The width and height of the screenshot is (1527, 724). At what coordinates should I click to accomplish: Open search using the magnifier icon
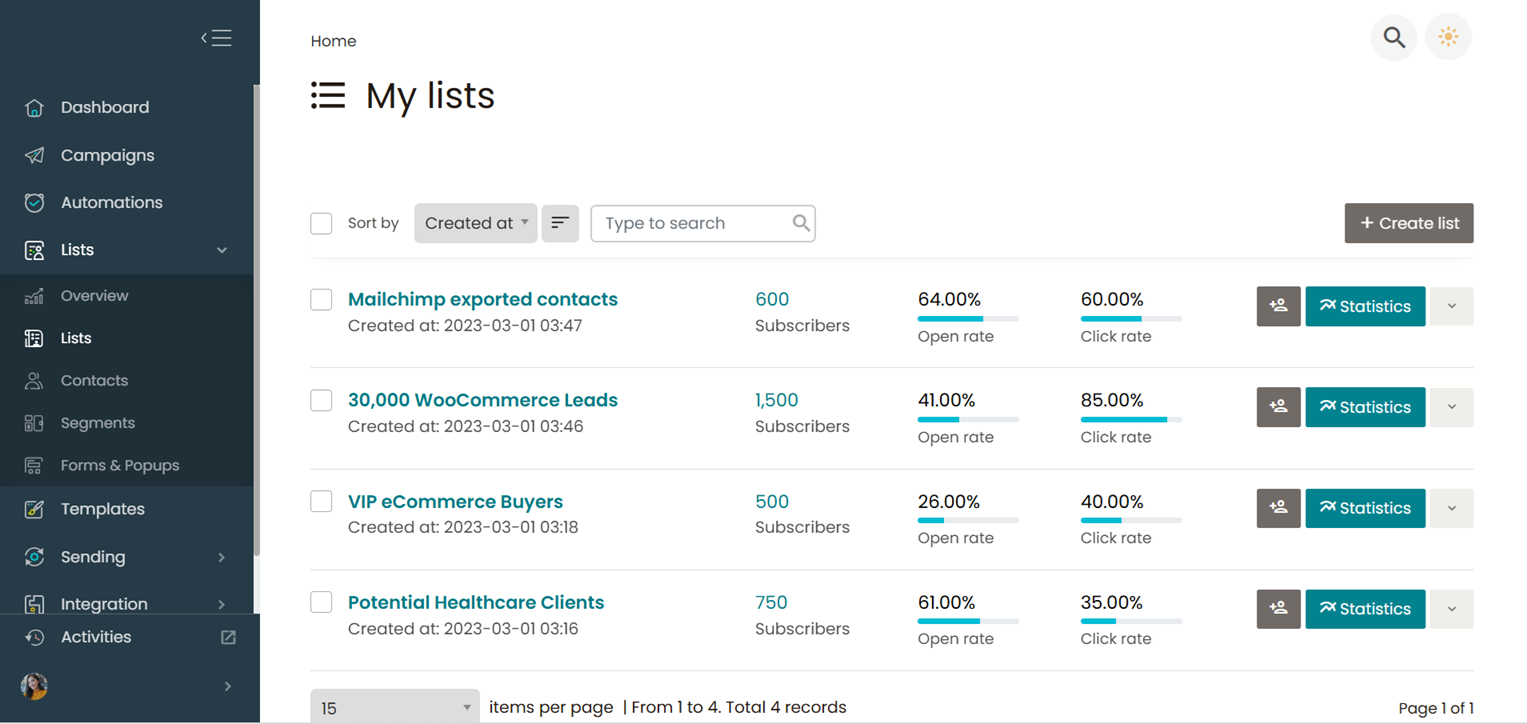(x=1393, y=38)
